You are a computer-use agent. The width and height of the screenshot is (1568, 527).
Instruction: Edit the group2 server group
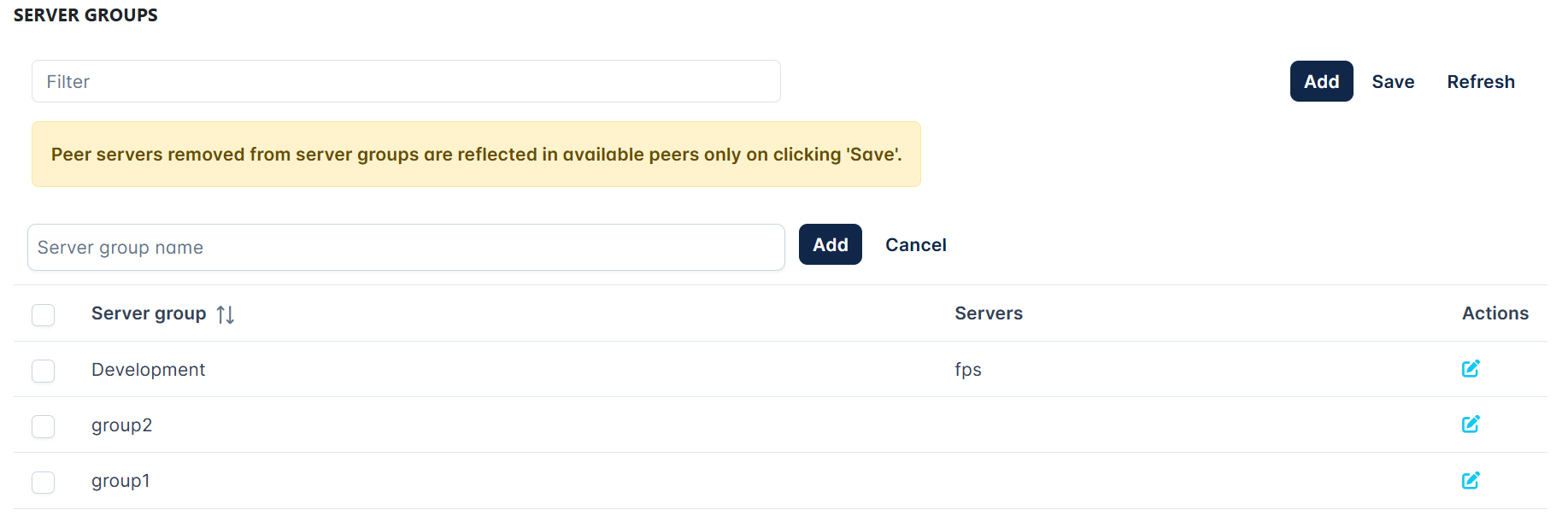tap(1470, 425)
